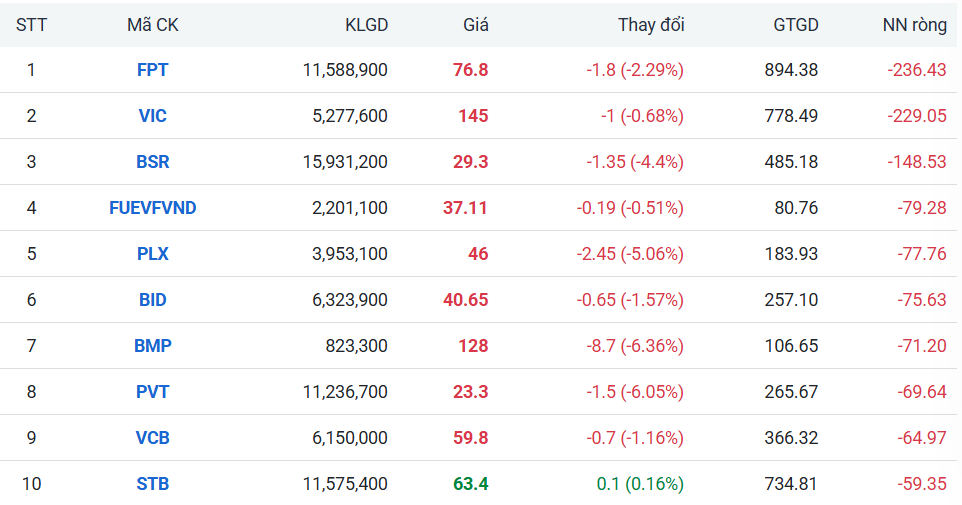Select BSR net foreign value -148.53

(x=917, y=162)
